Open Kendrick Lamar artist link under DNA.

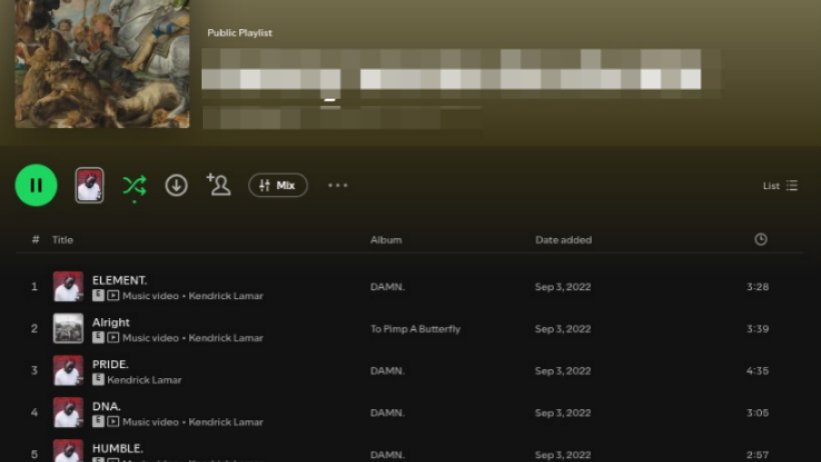click(x=226, y=422)
